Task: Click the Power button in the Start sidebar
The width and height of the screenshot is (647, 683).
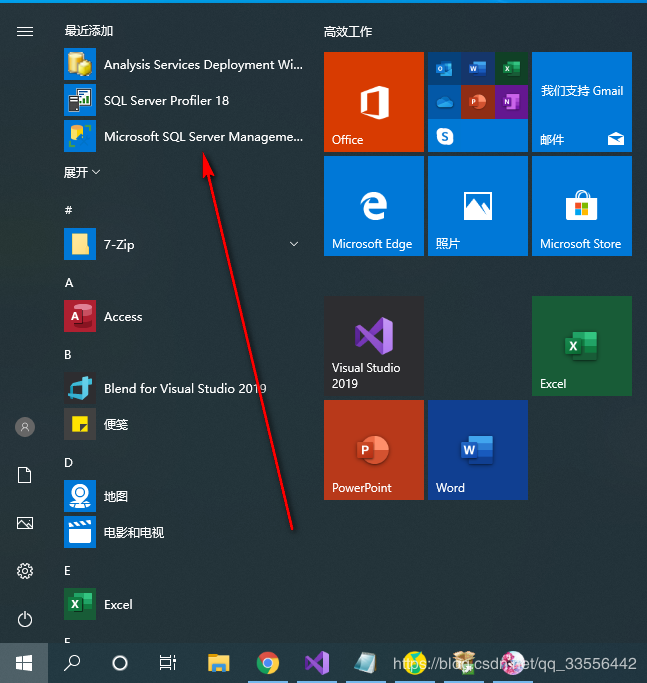Action: pyautogui.click(x=25, y=619)
